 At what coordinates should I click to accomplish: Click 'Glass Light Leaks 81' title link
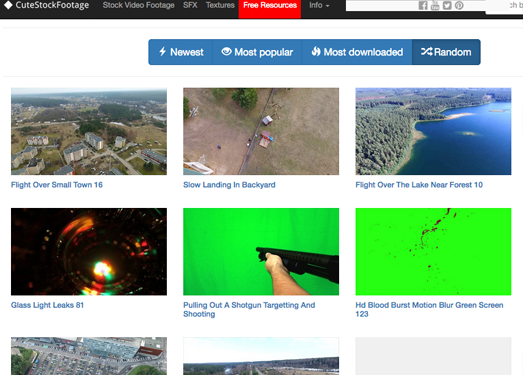pyautogui.click(x=47, y=305)
